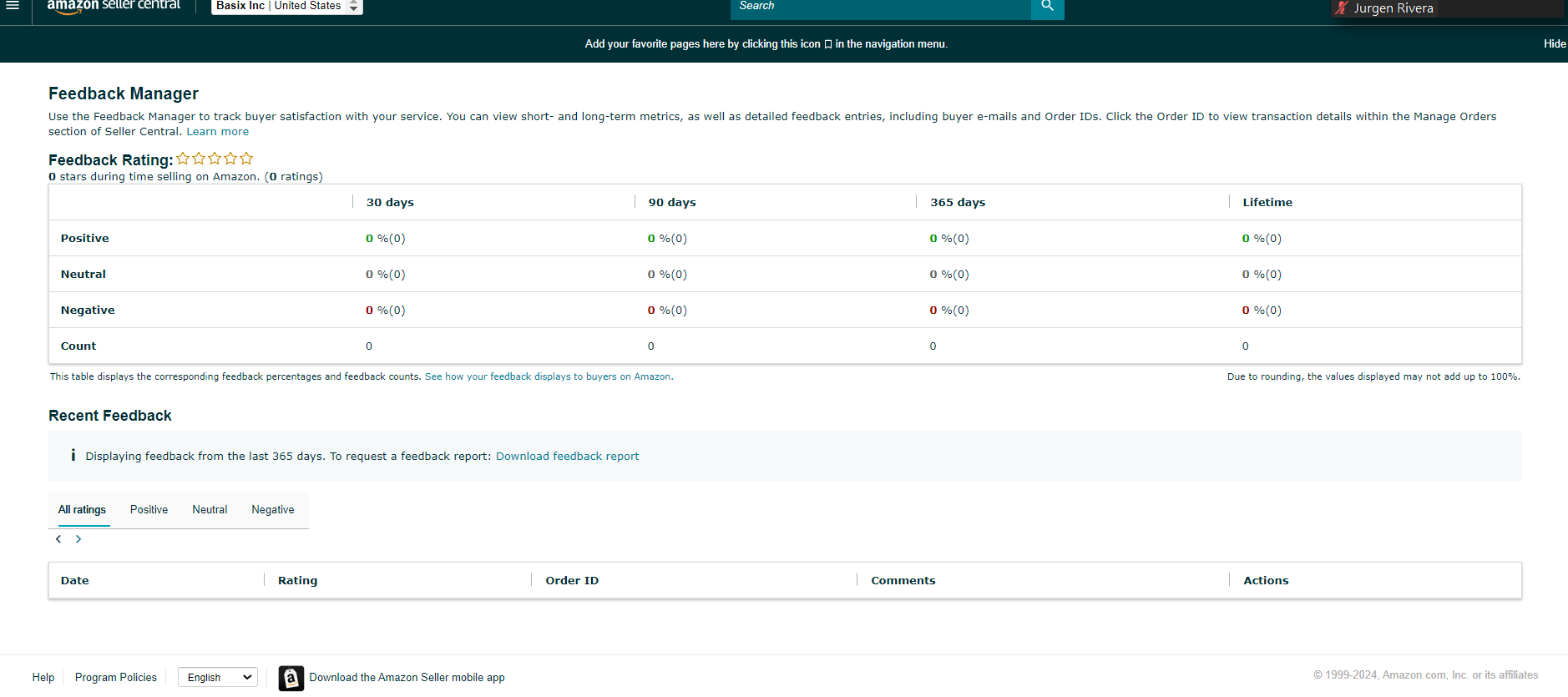This screenshot has width=1568, height=697.
Task: Click the Amazon Seller app icon
Action: pos(291,678)
